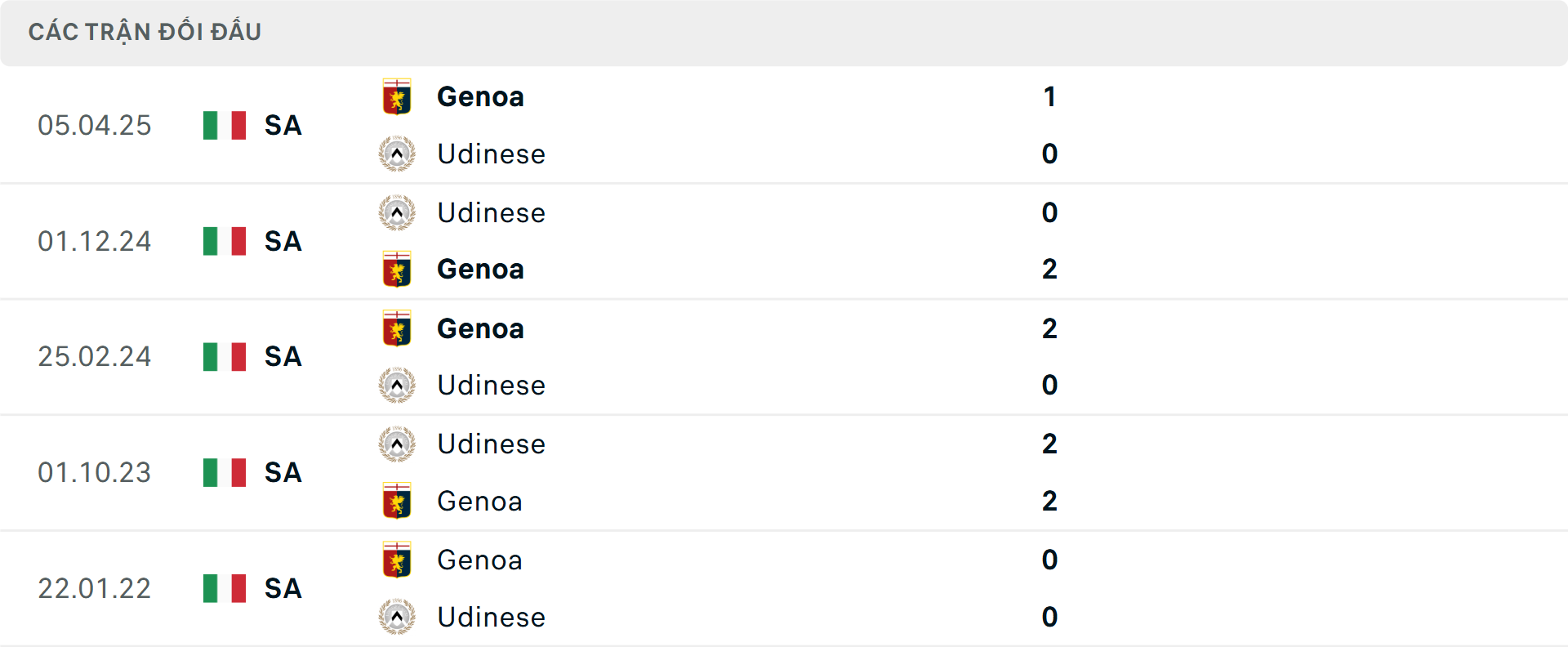Click the score 2 next to Genoa on 01.12.24

[1050, 269]
